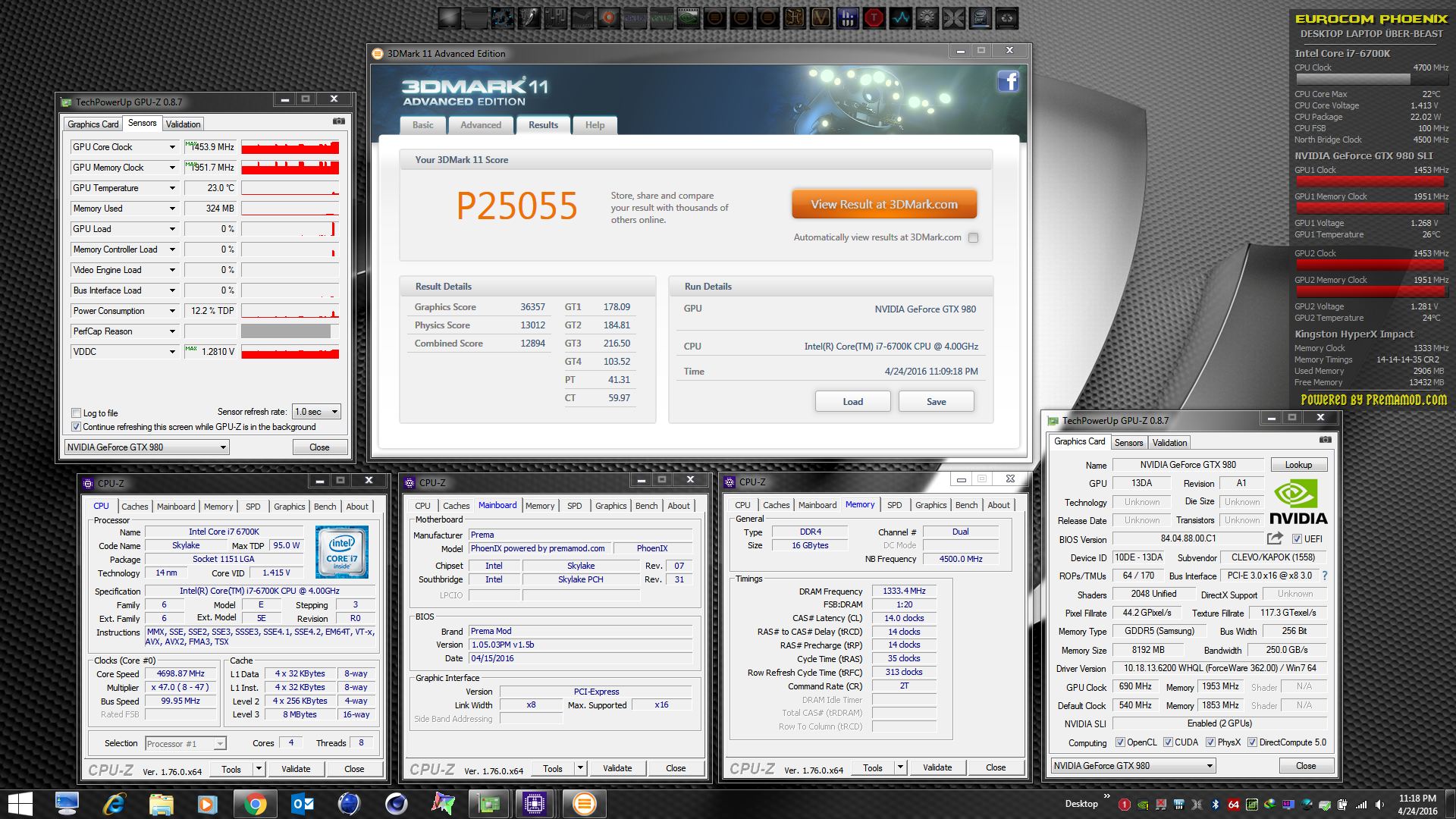
Task: Open Outlook from taskbar
Action: tap(303, 804)
